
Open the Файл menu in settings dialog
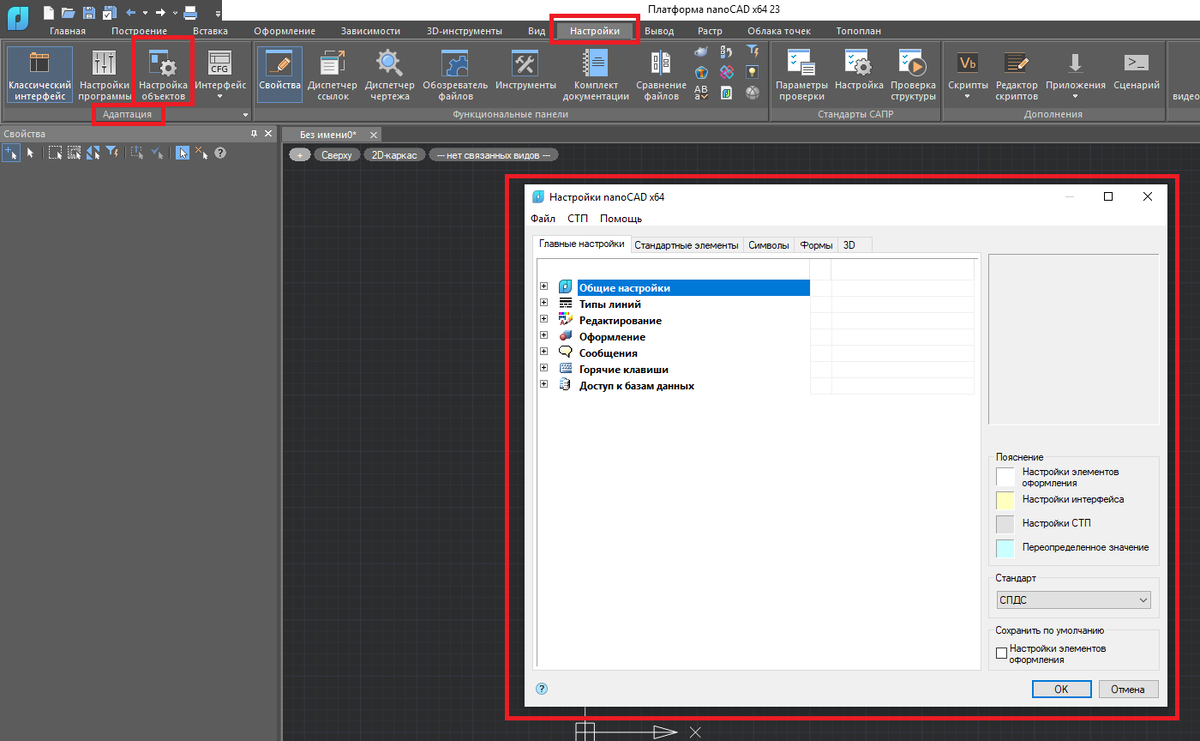pos(543,218)
